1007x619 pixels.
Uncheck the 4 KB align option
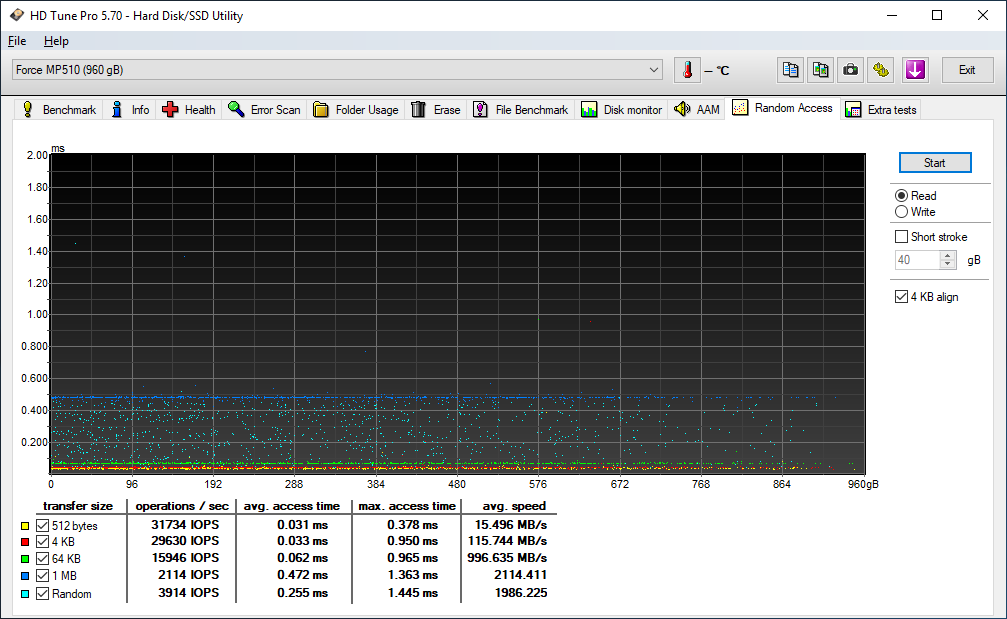[902, 297]
